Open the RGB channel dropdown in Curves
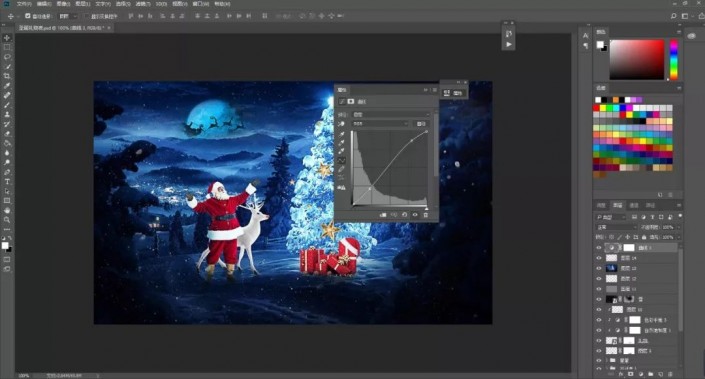Viewport: 705px width, 379px height. 380,124
